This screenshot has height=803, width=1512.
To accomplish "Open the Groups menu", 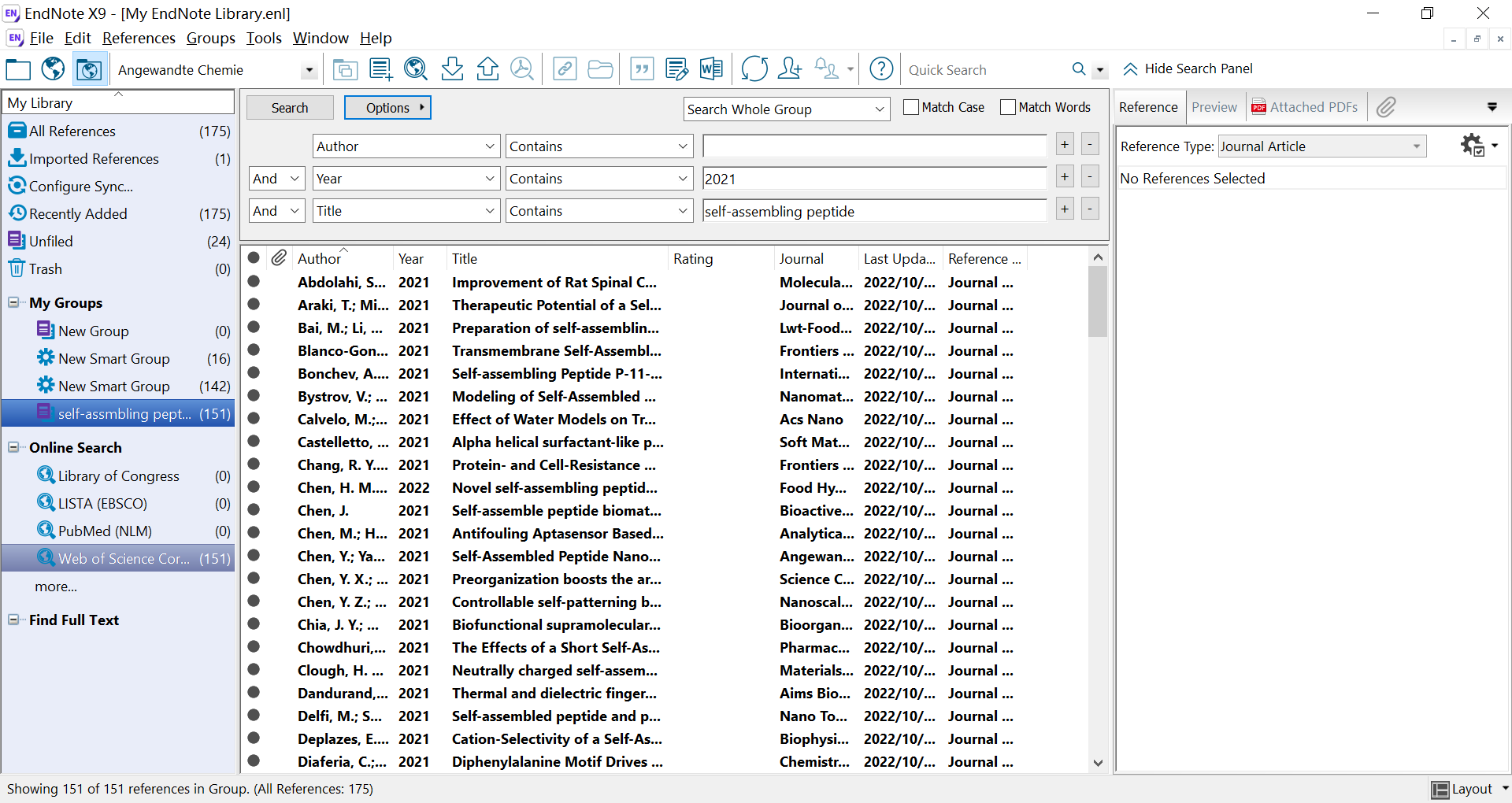I will 210,38.
